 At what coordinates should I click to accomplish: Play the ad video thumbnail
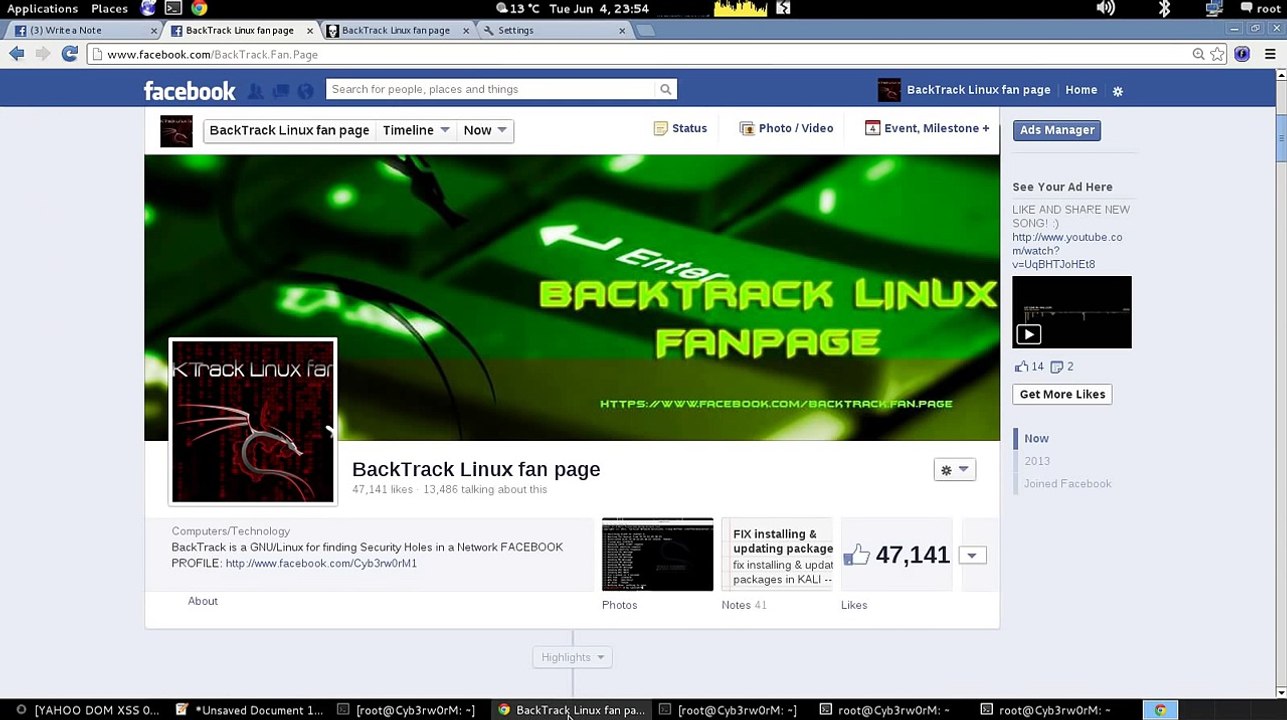(1072, 312)
